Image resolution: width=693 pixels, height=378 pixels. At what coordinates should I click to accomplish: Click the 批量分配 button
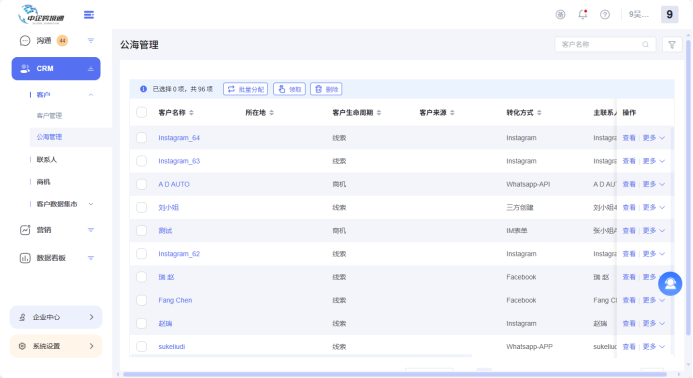click(x=246, y=89)
